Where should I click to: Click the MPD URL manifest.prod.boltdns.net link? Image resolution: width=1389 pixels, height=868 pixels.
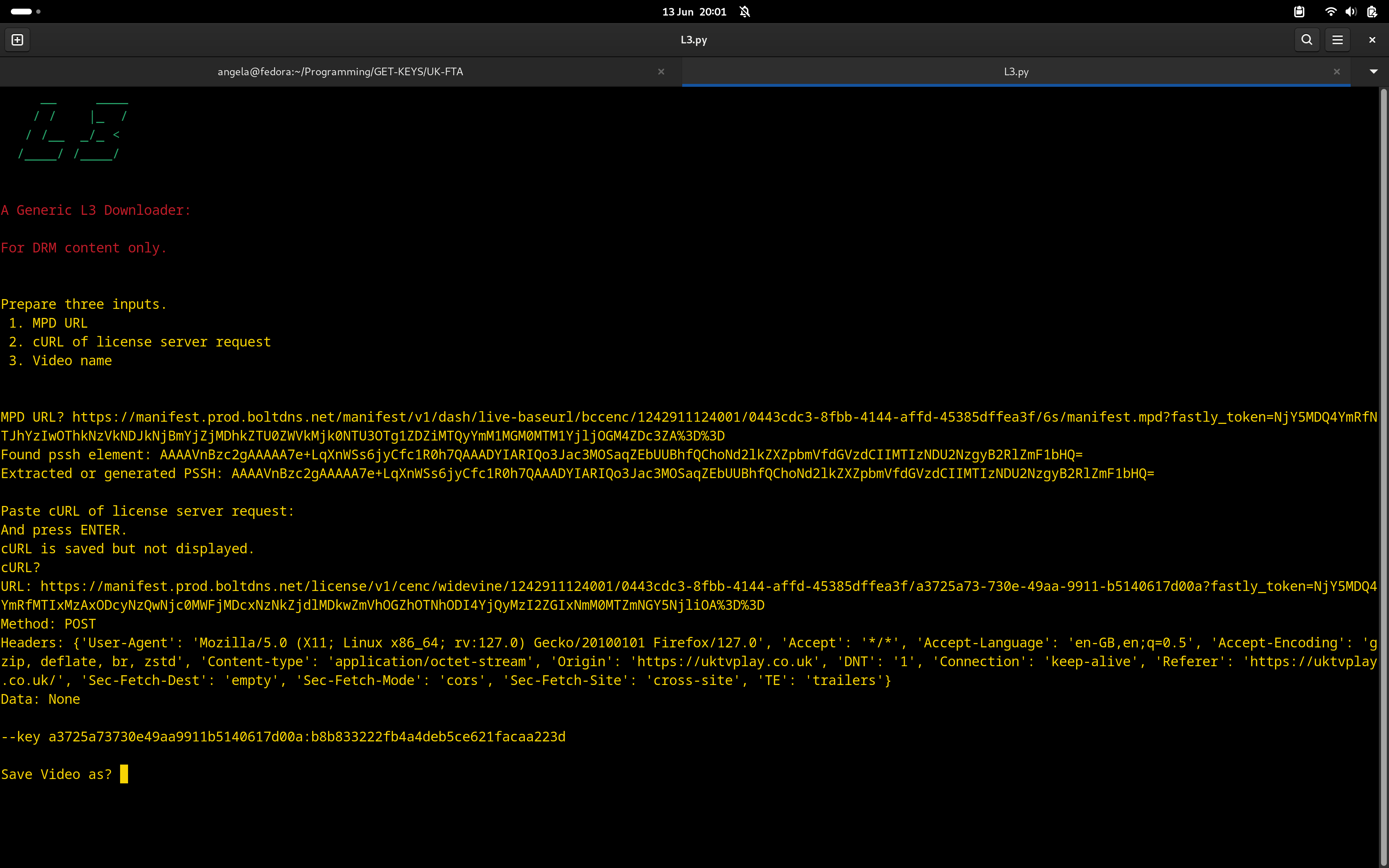pos(689,426)
